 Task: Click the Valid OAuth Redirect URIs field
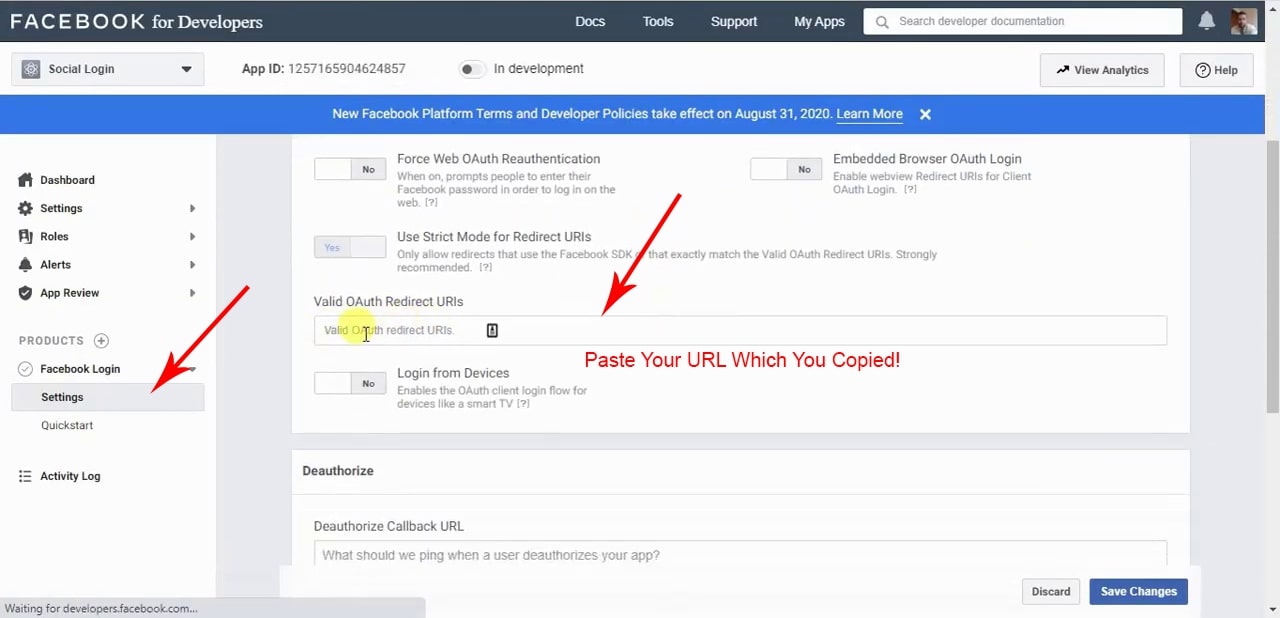tap(740, 330)
